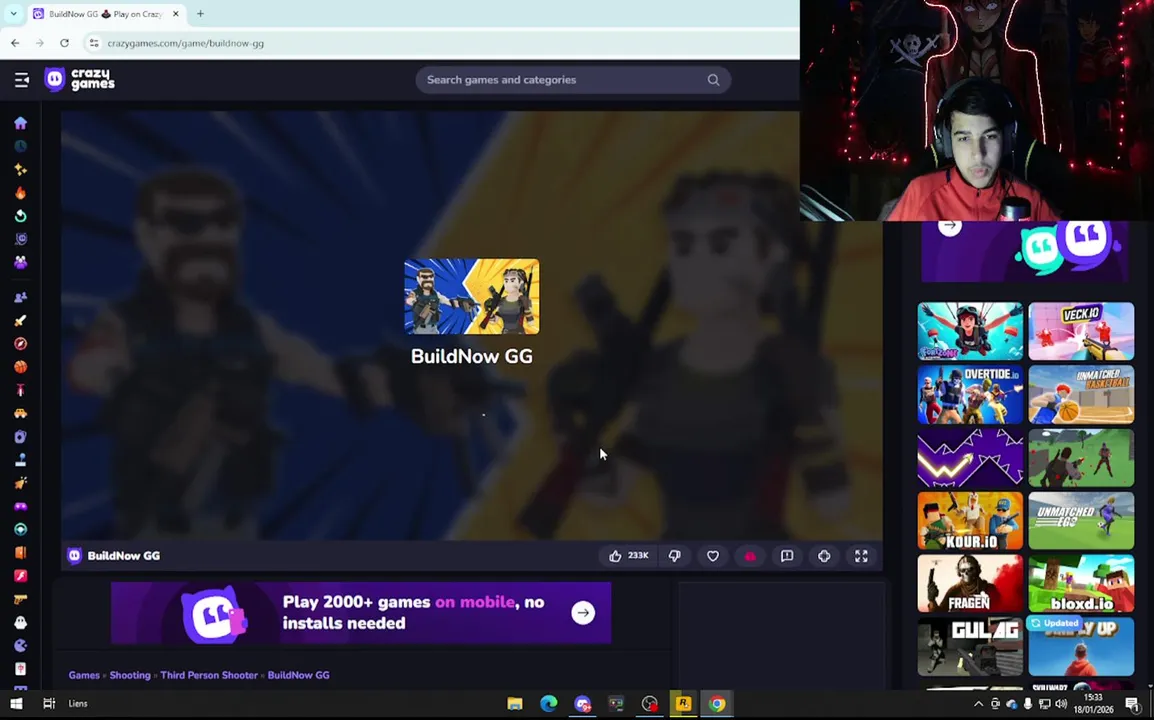Open volume control in system tray
This screenshot has width=1154, height=720.
tap(1061, 704)
